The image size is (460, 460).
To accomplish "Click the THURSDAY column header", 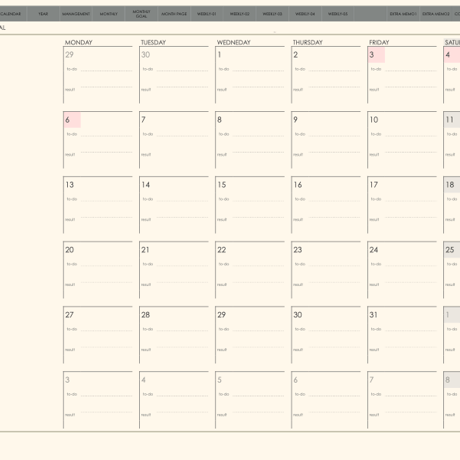I will (308, 42).
